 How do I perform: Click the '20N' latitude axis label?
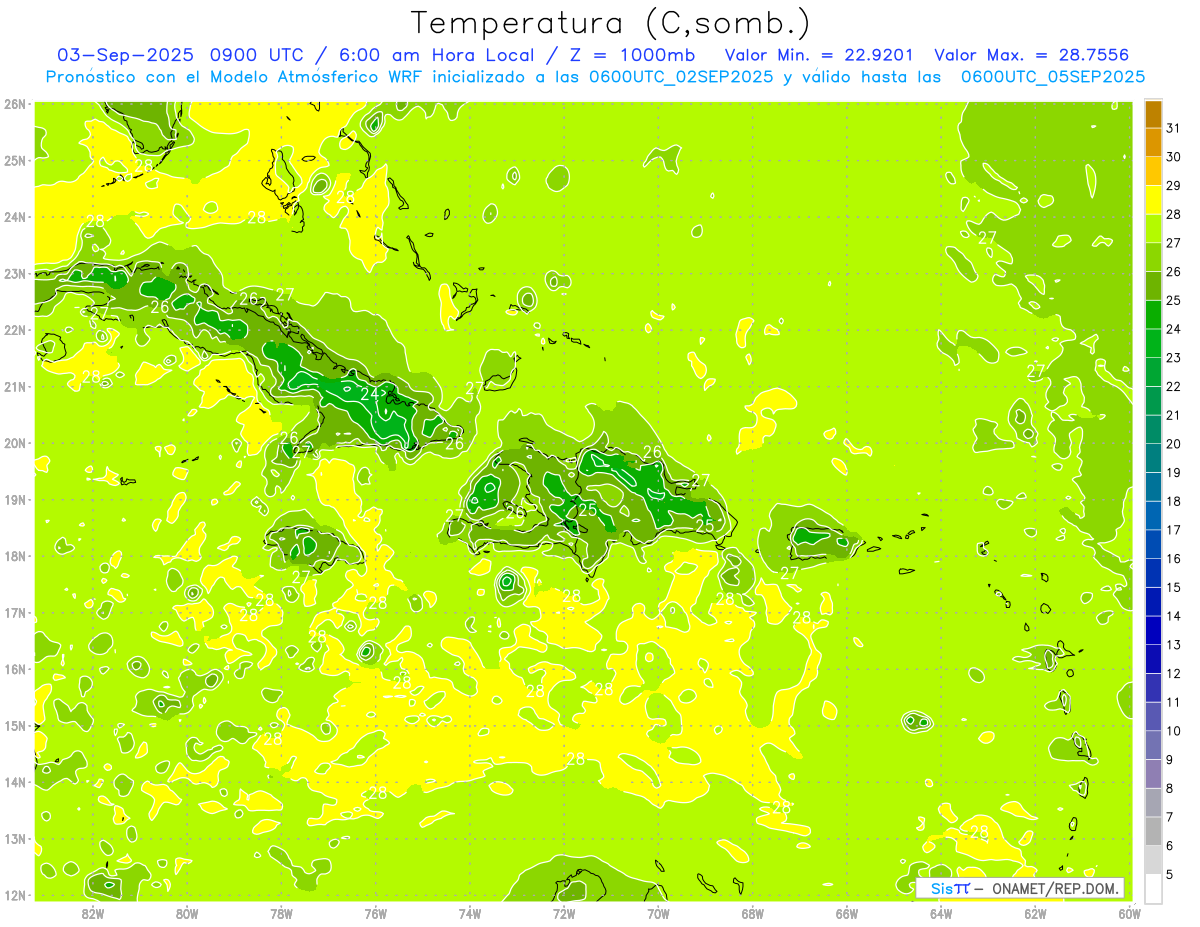15,443
